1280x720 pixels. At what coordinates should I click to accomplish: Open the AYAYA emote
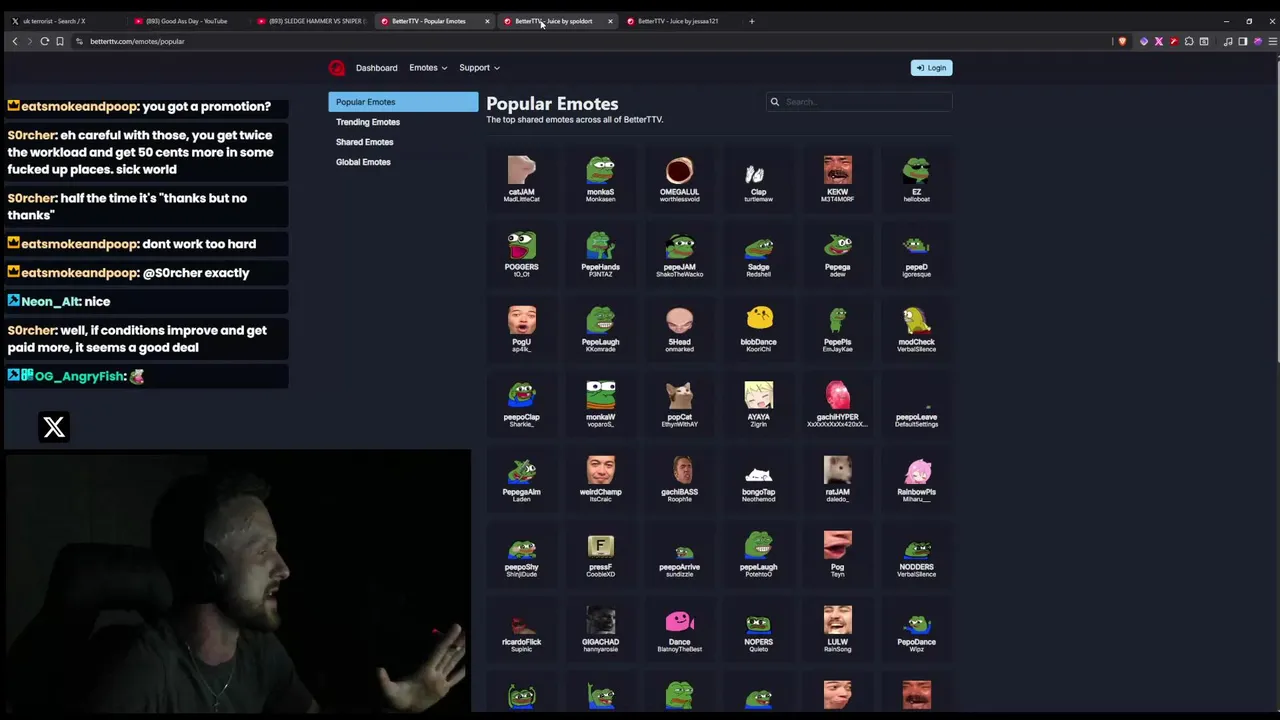758,404
